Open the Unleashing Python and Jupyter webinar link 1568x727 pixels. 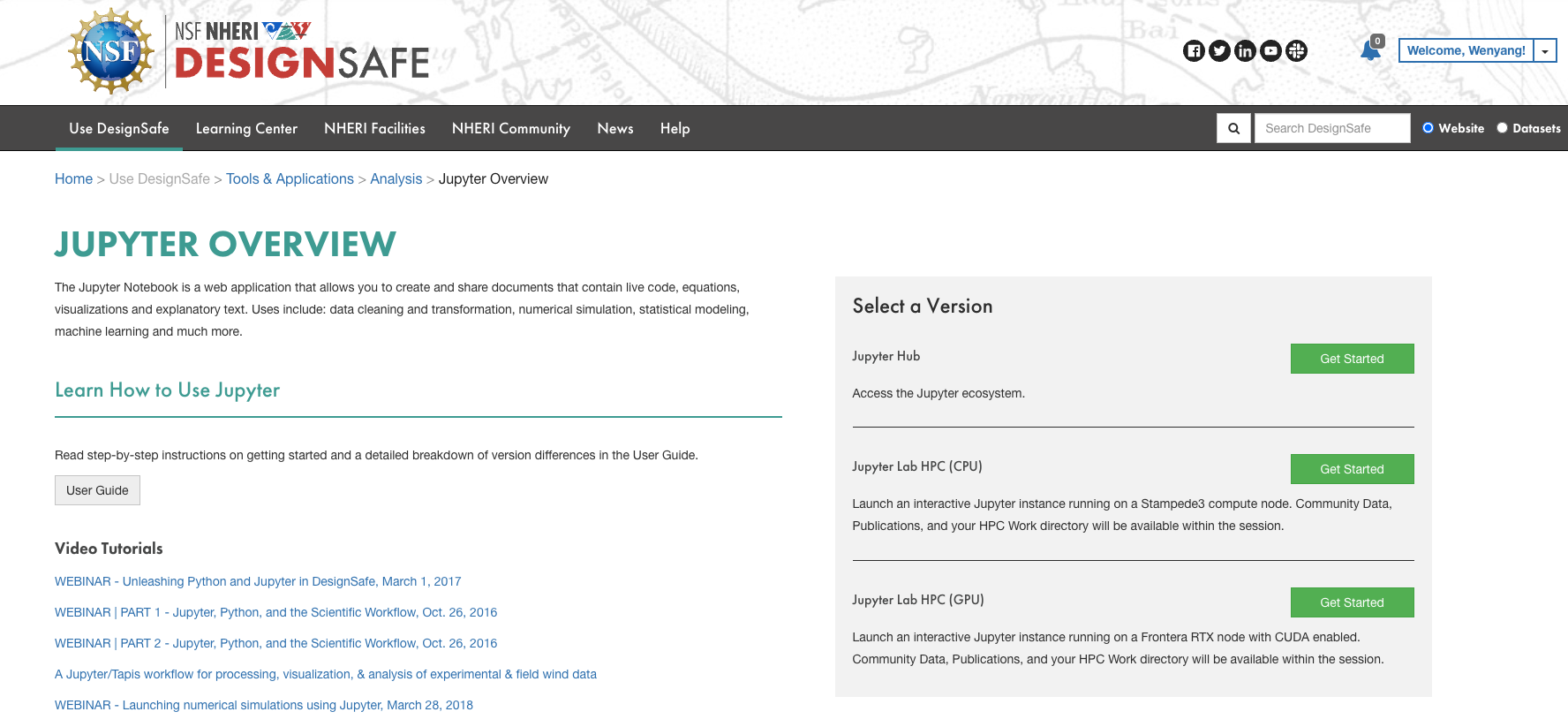(x=258, y=581)
